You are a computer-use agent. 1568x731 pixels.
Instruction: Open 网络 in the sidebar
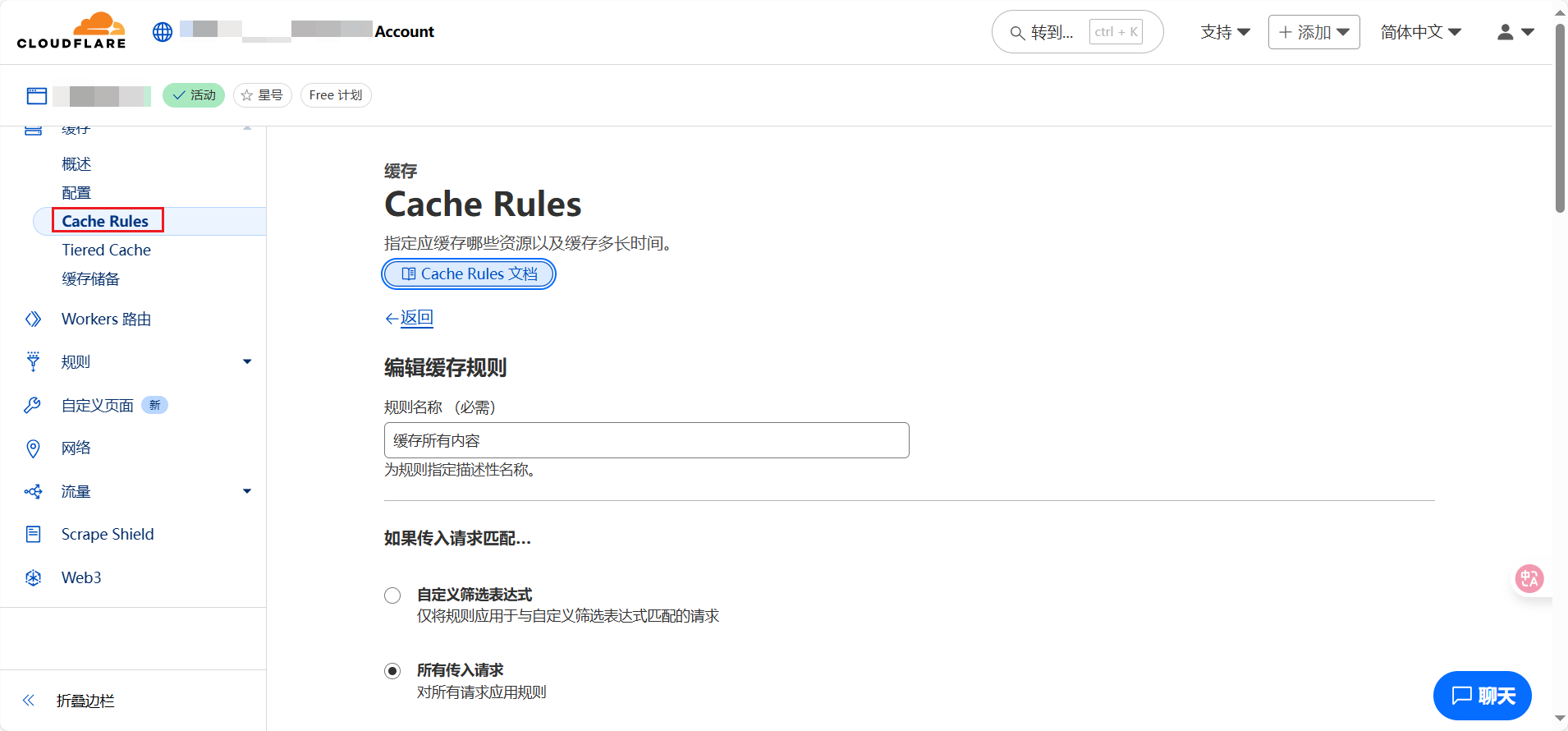coord(76,448)
